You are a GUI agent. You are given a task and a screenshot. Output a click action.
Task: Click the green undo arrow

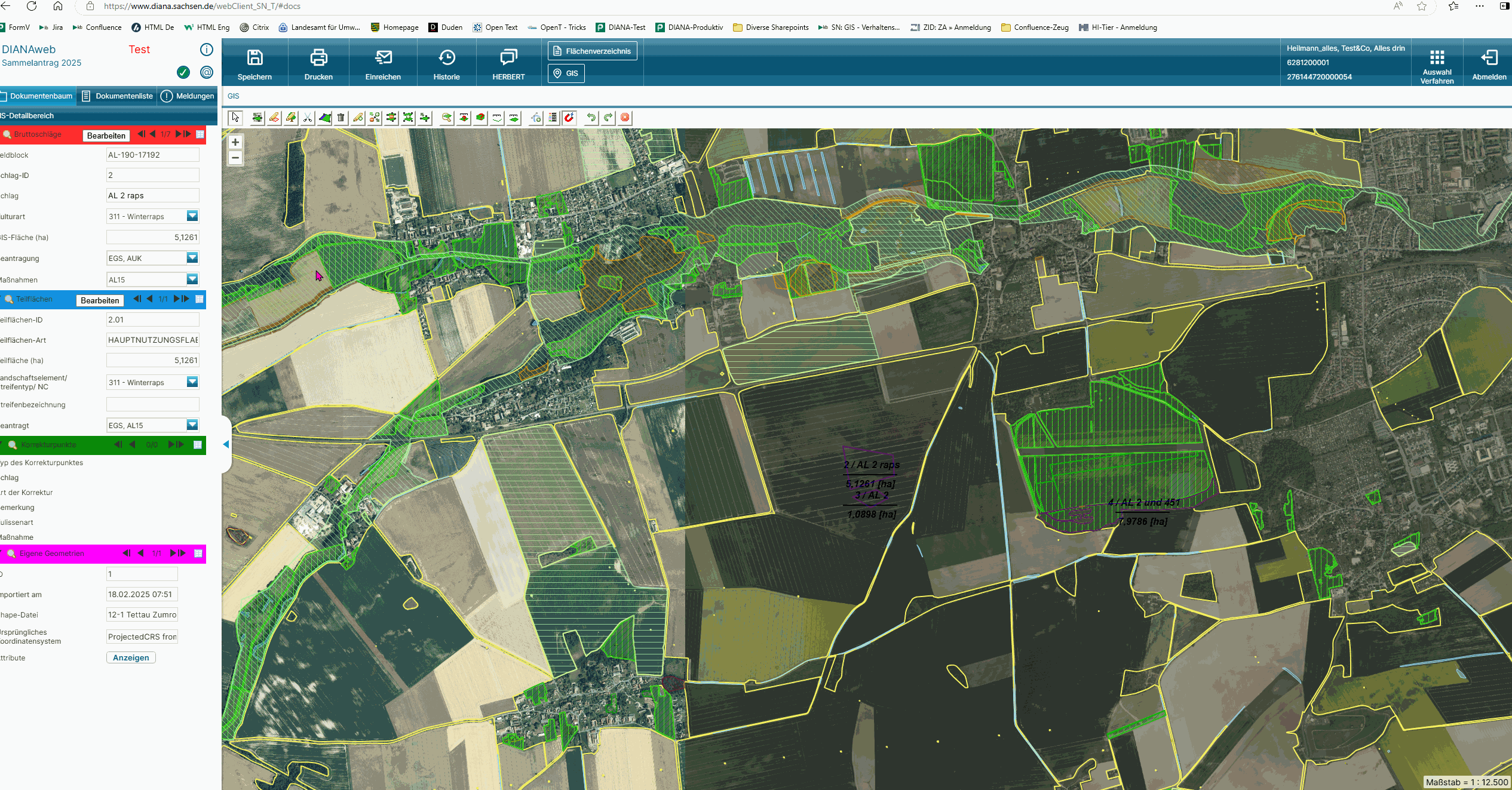pos(591,118)
